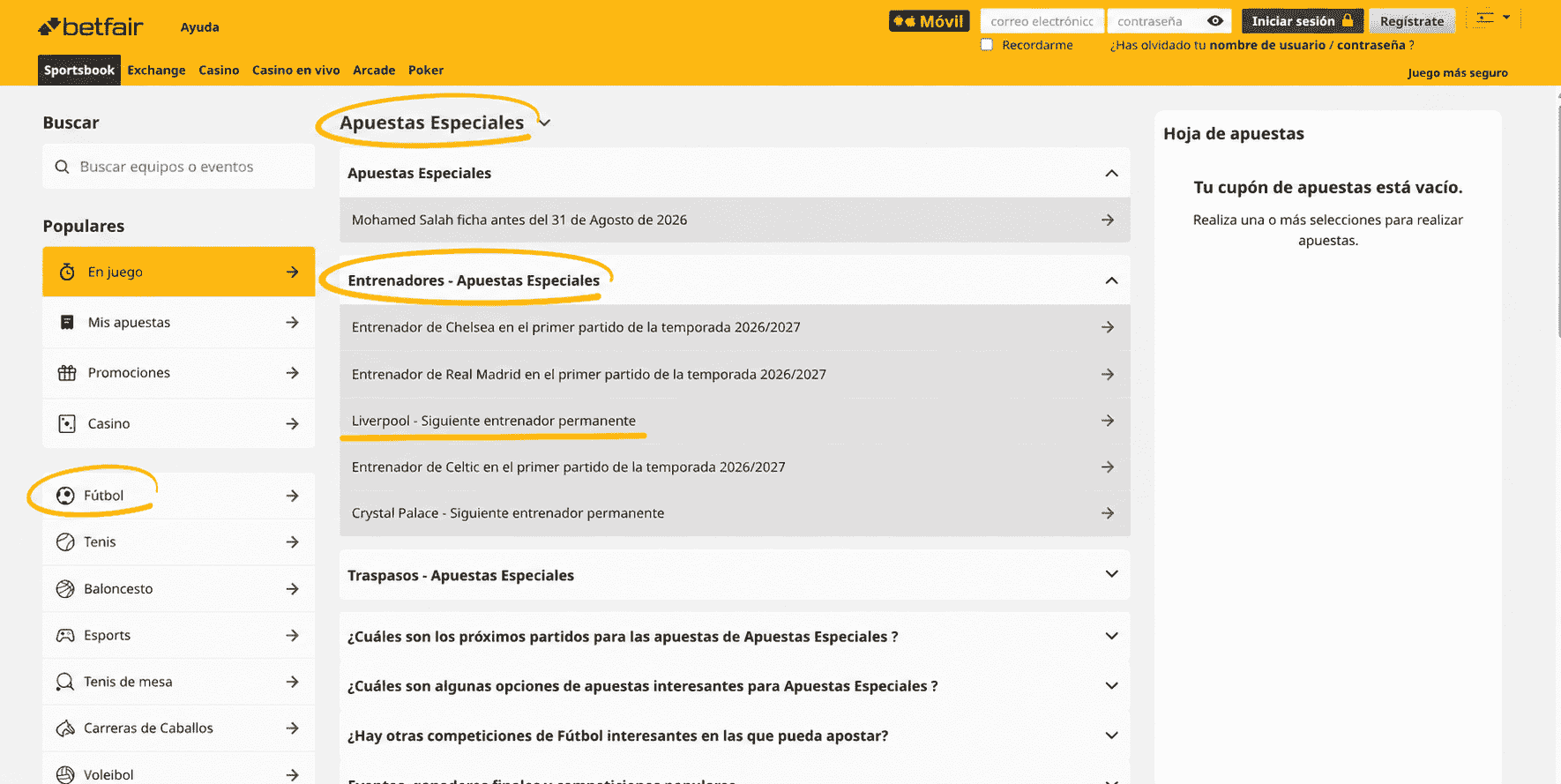This screenshot has height=784, width=1561.
Task: Click the horse icon beside Carreras de Caballos
Action: click(x=65, y=728)
